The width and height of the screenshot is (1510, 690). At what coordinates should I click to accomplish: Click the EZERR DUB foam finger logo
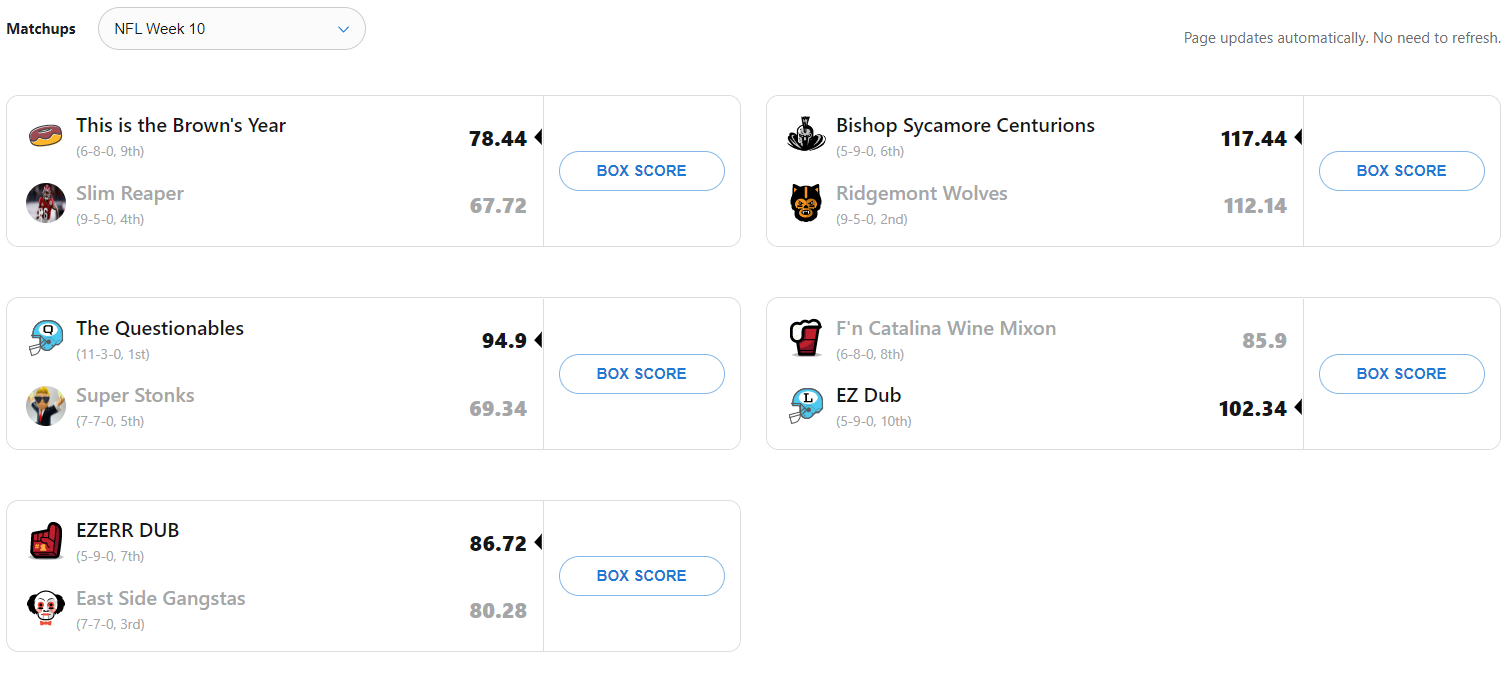point(46,541)
